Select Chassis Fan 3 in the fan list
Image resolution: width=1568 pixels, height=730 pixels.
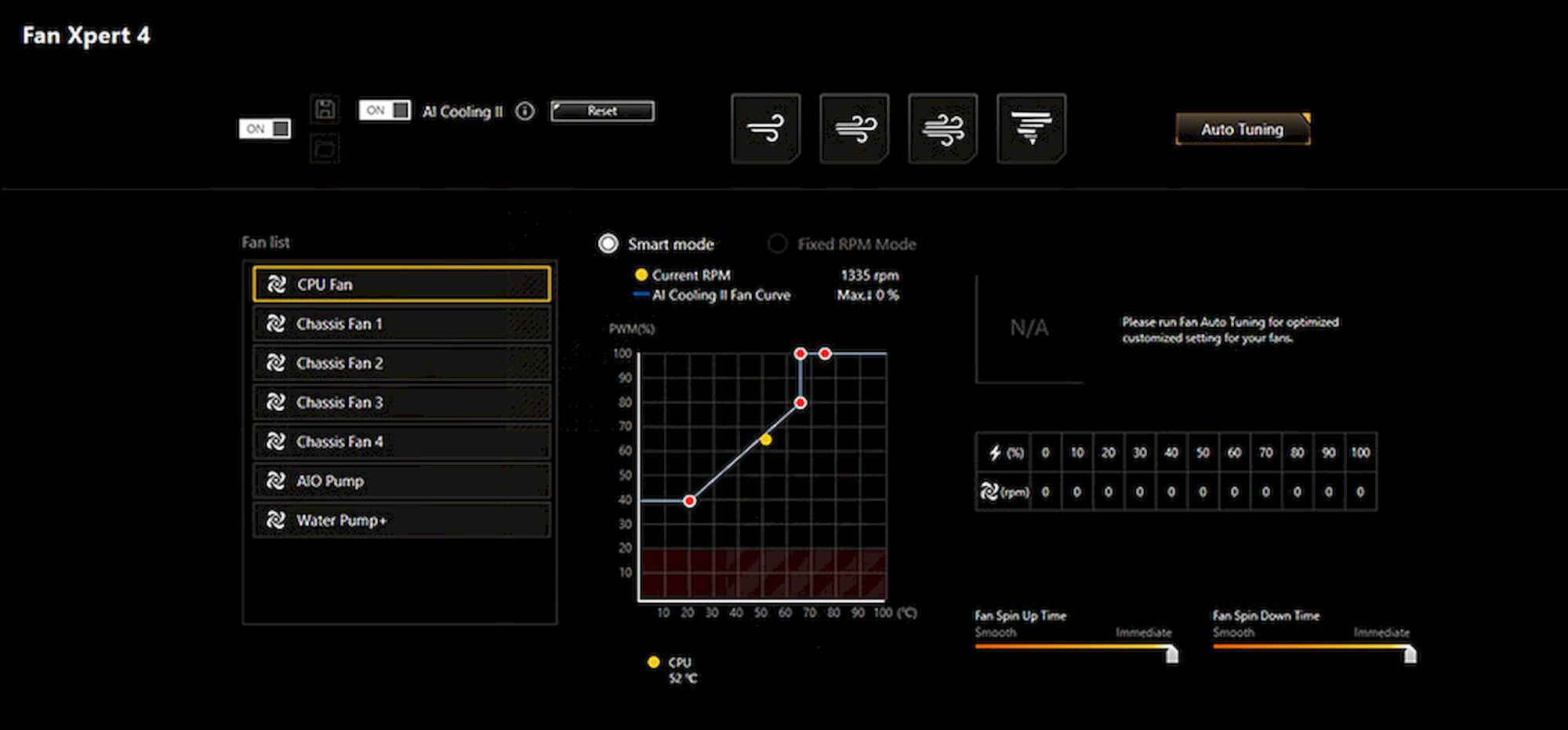[x=401, y=401]
